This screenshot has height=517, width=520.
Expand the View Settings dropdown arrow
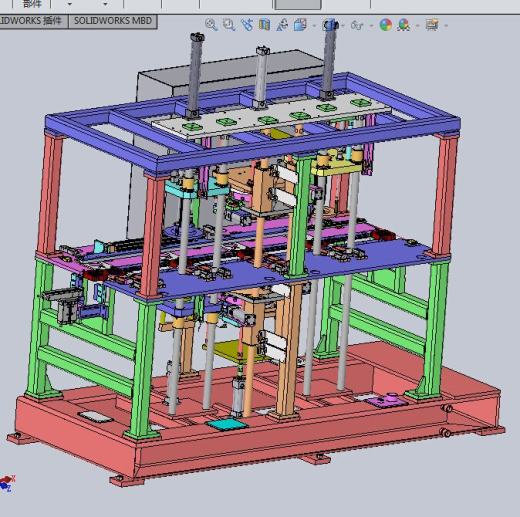446,26
